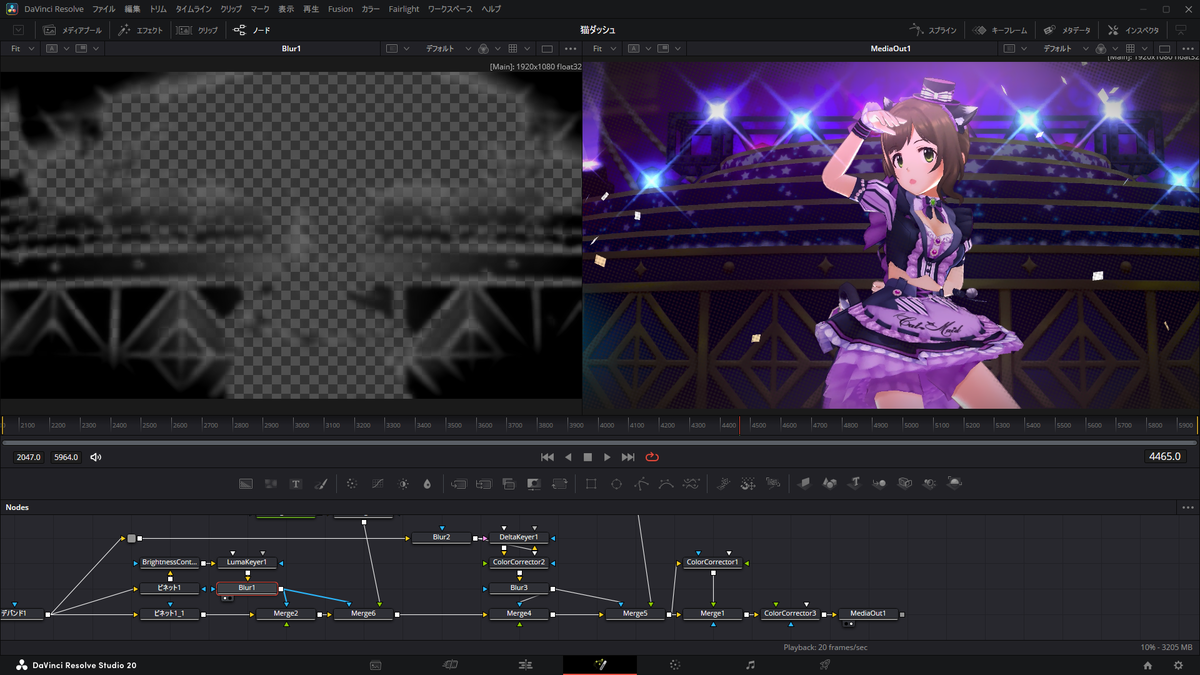The image size is (1200, 675).
Task: Add a Rectangle mask from toolbar
Action: pyautogui.click(x=591, y=484)
